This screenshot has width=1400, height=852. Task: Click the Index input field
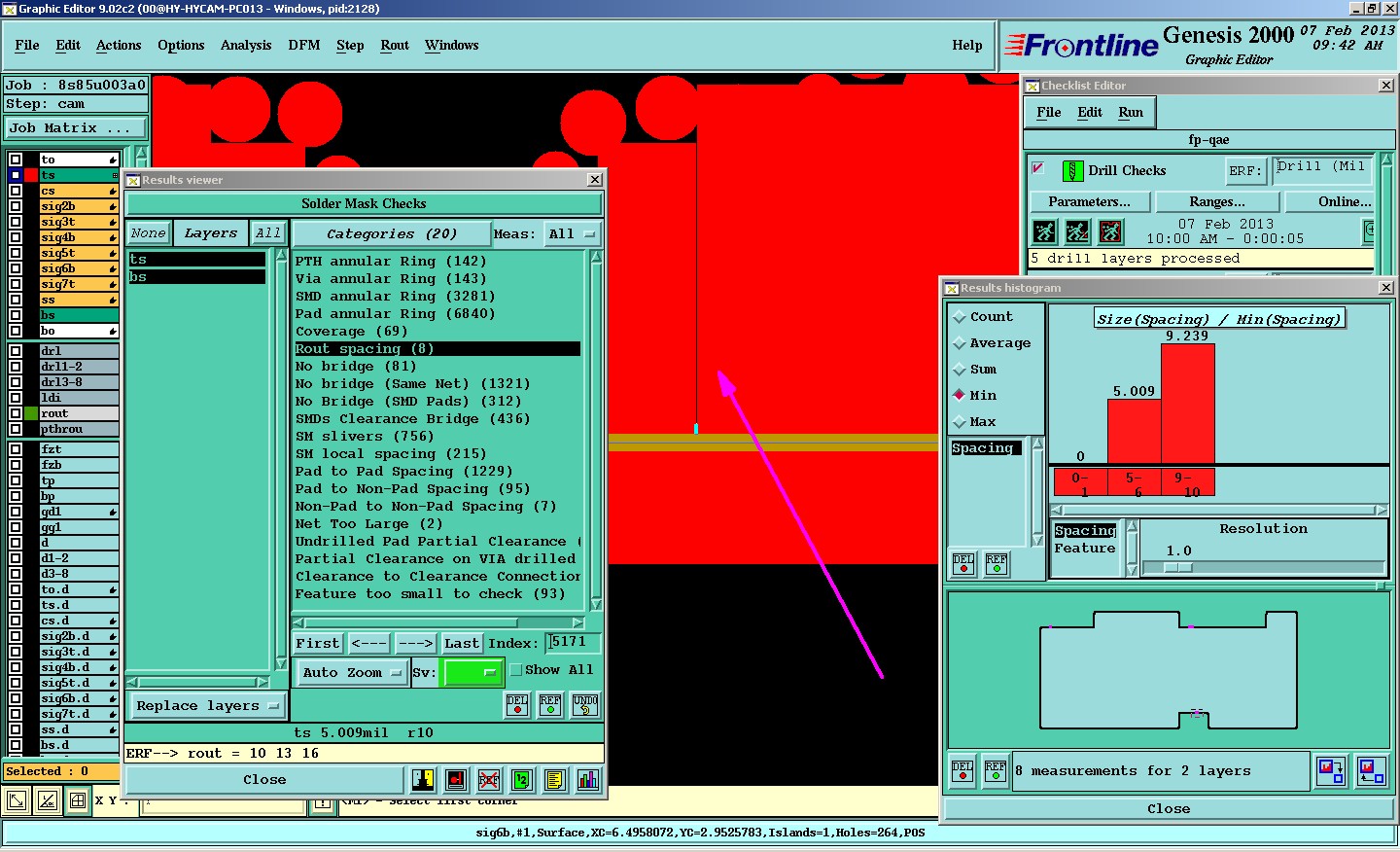point(574,643)
